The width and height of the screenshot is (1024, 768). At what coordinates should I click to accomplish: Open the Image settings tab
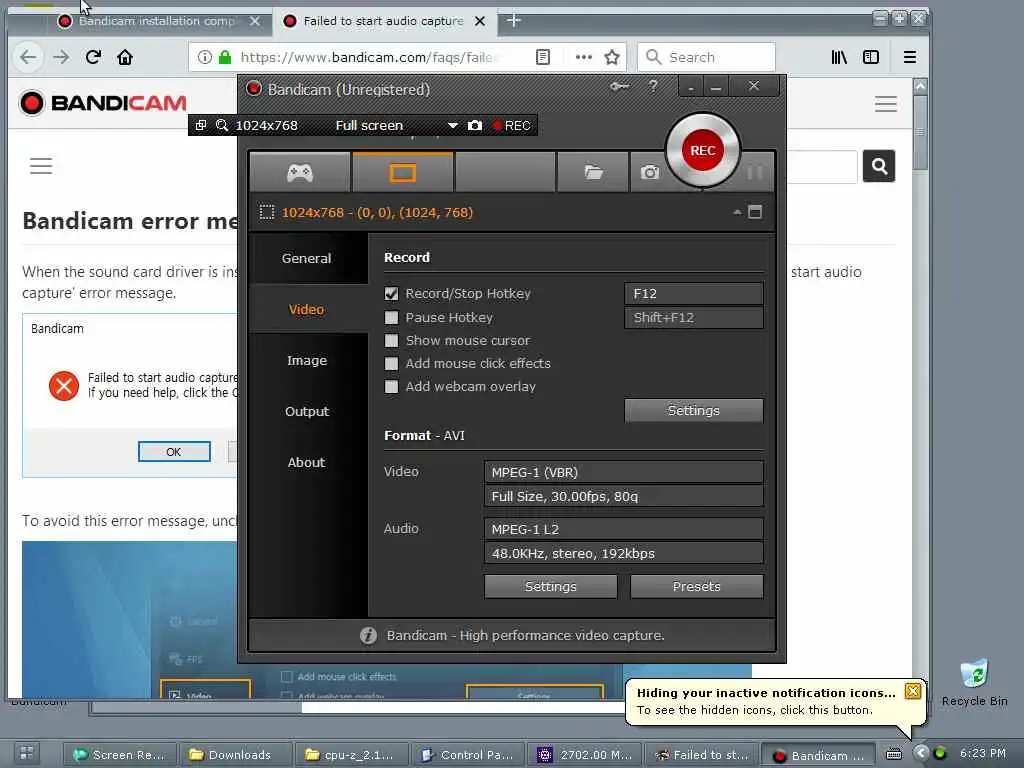pyautogui.click(x=306, y=360)
